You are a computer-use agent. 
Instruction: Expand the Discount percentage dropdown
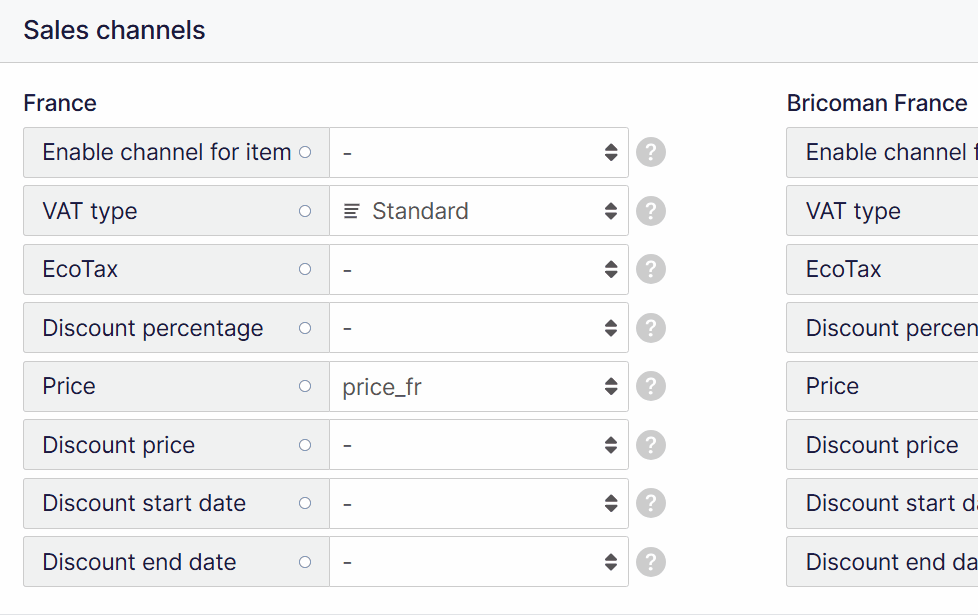[479, 328]
